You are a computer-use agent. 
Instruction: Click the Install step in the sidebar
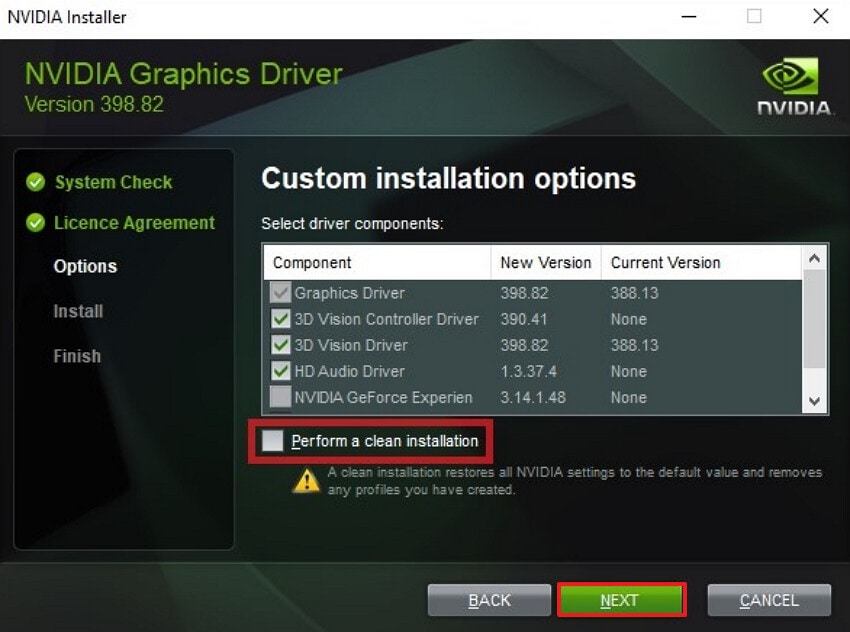point(77,311)
